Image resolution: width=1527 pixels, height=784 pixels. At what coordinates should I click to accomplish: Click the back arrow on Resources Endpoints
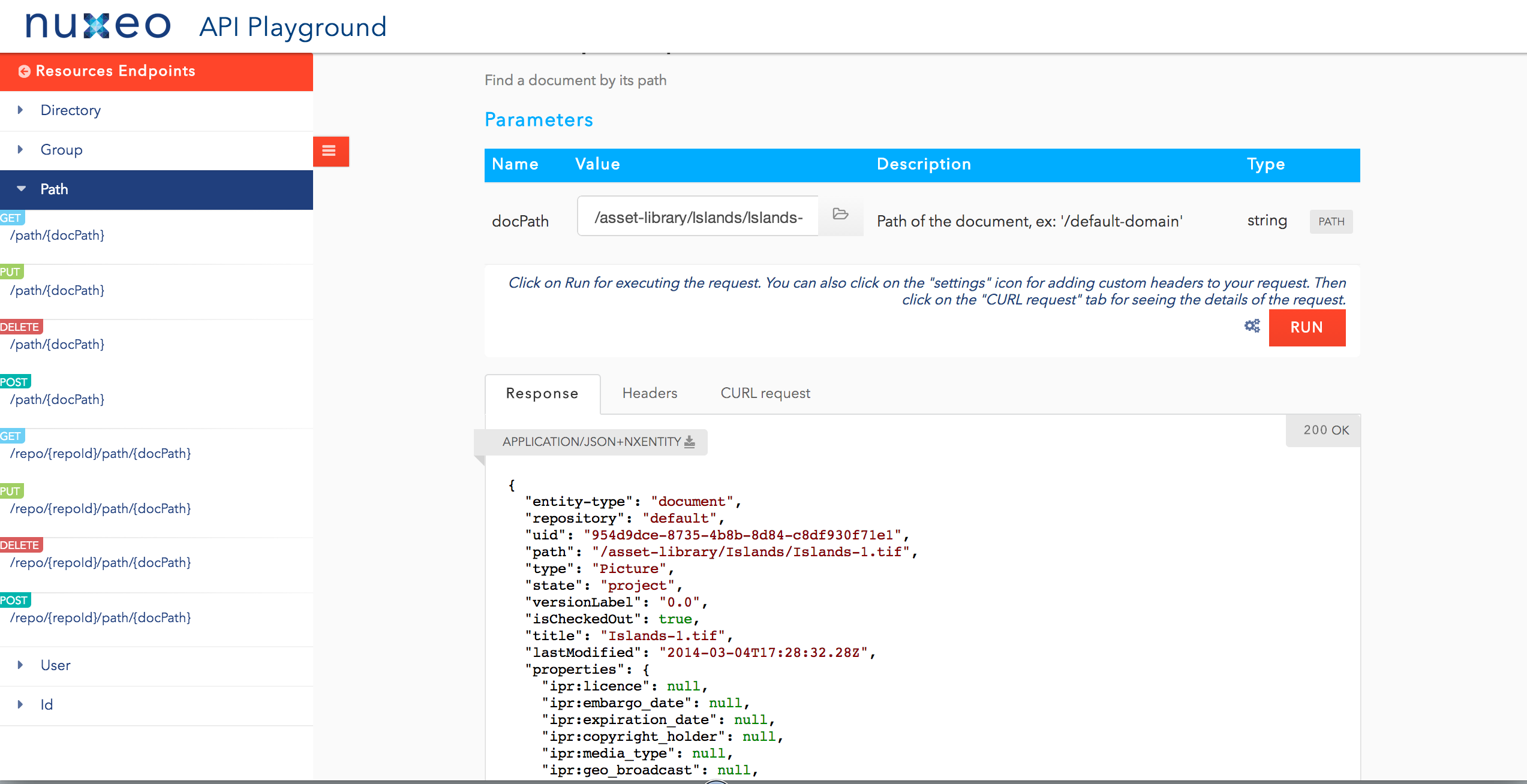[24, 71]
